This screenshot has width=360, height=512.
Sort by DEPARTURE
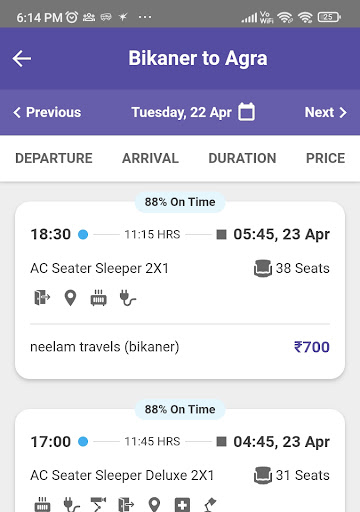(54, 158)
